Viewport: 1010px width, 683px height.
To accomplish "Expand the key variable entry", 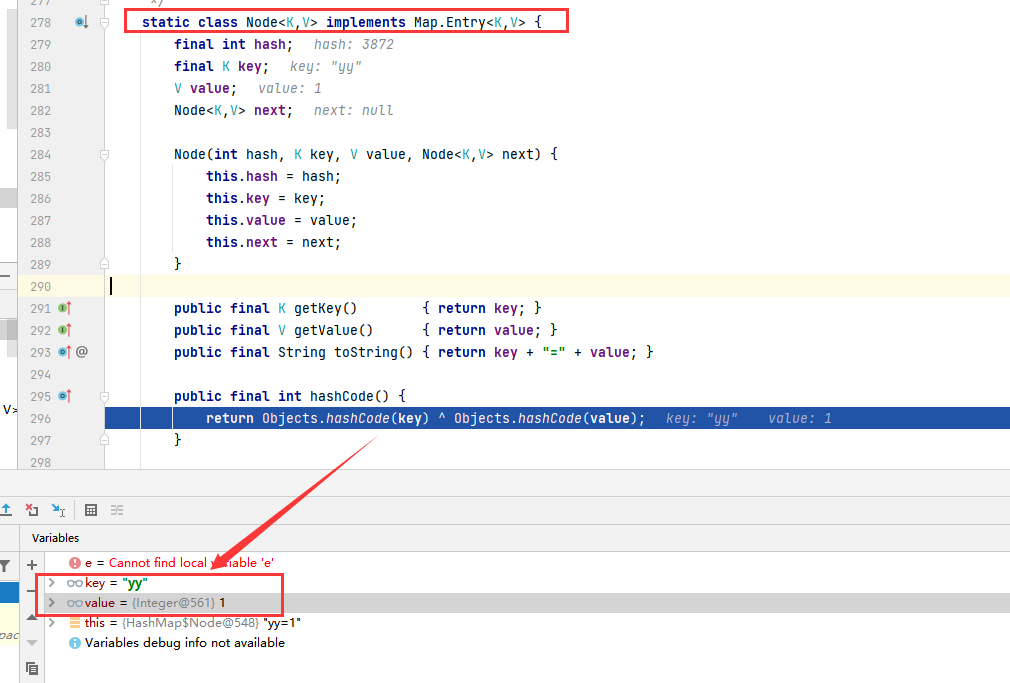I will point(52,581).
